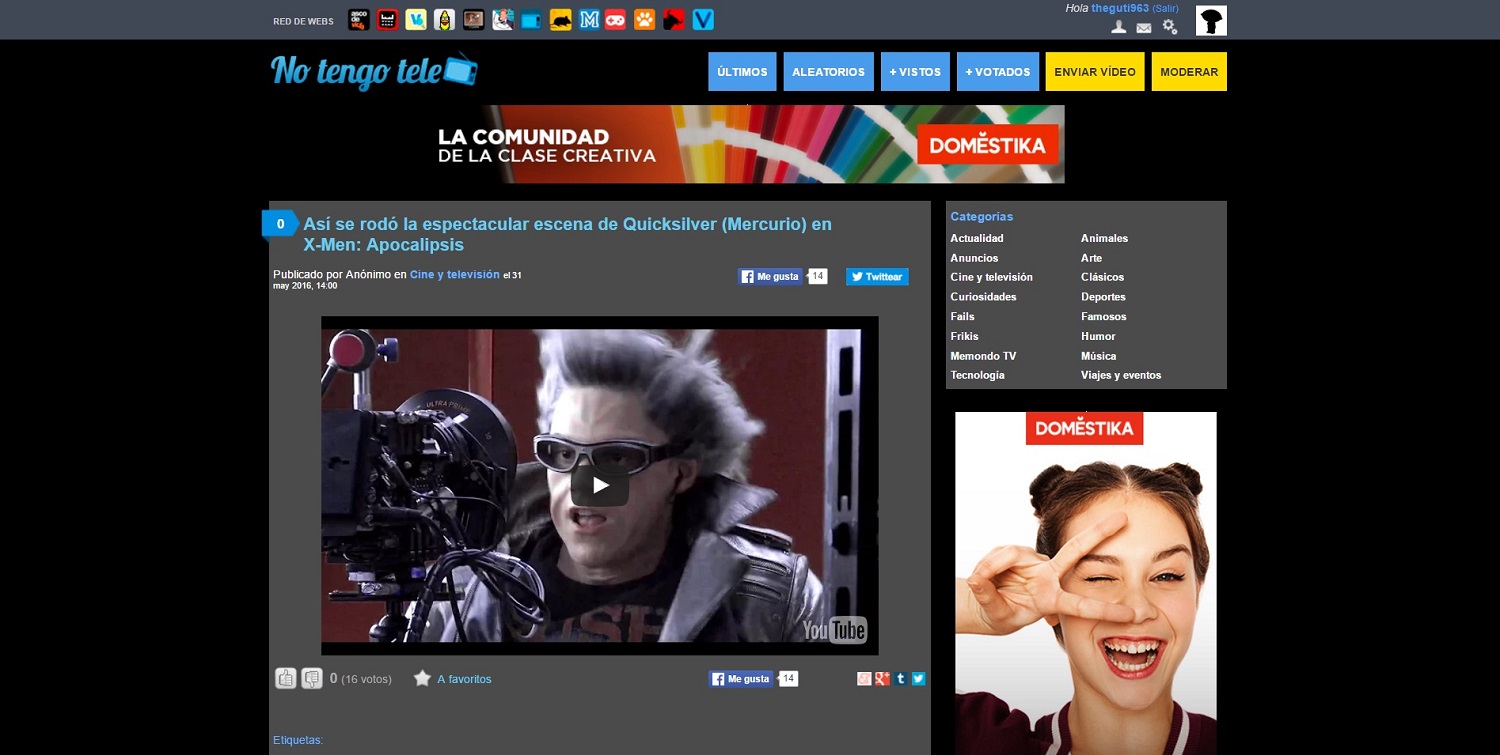The image size is (1500, 755).
Task: Open the blue TV network site icon
Action: coord(531,19)
